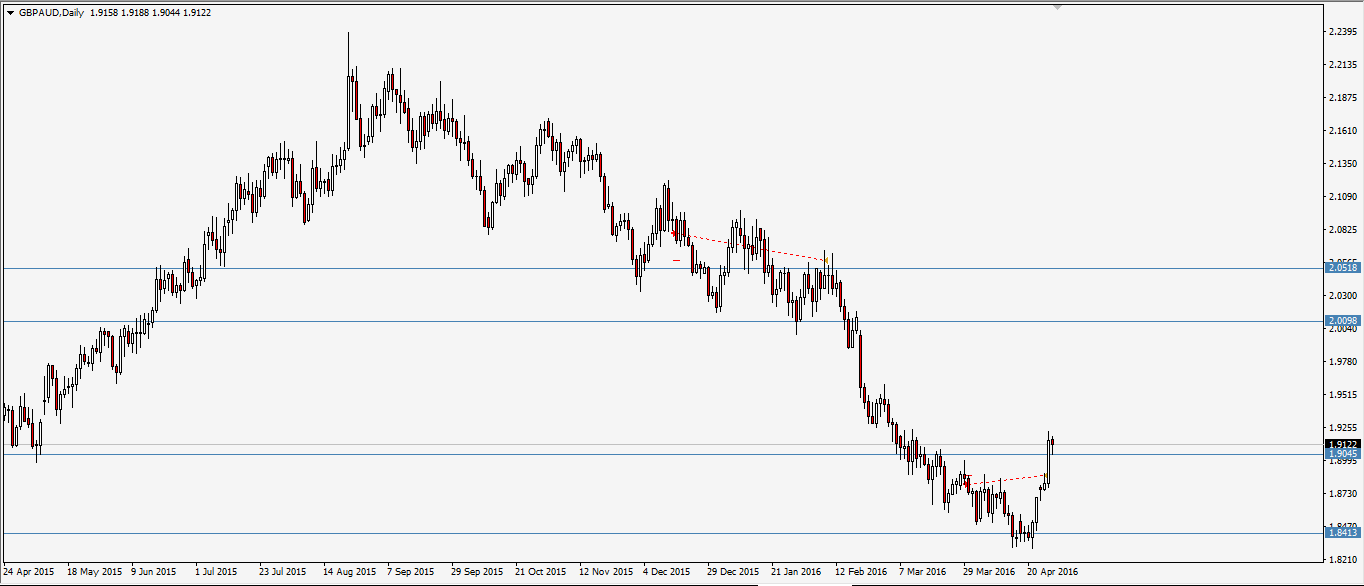
Task: Select the 2.0098 horizontal line price tag
Action: pyautogui.click(x=1342, y=321)
